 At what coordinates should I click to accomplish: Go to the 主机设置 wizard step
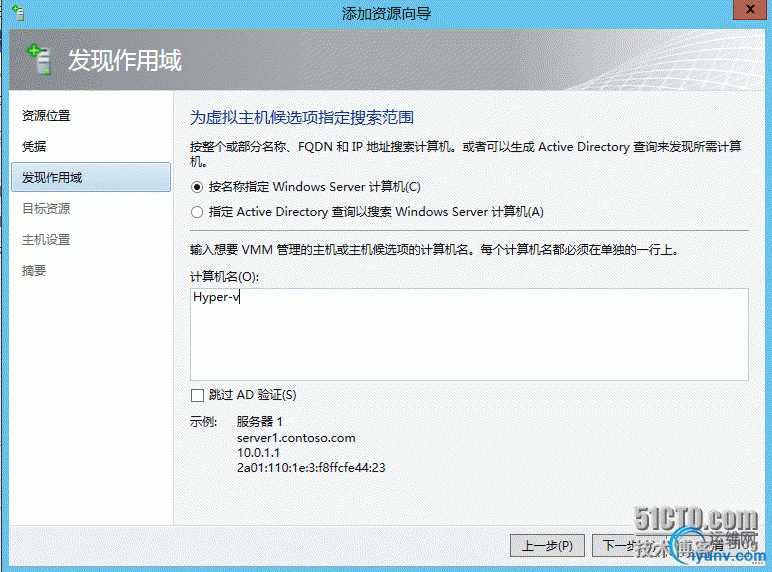pos(46,239)
